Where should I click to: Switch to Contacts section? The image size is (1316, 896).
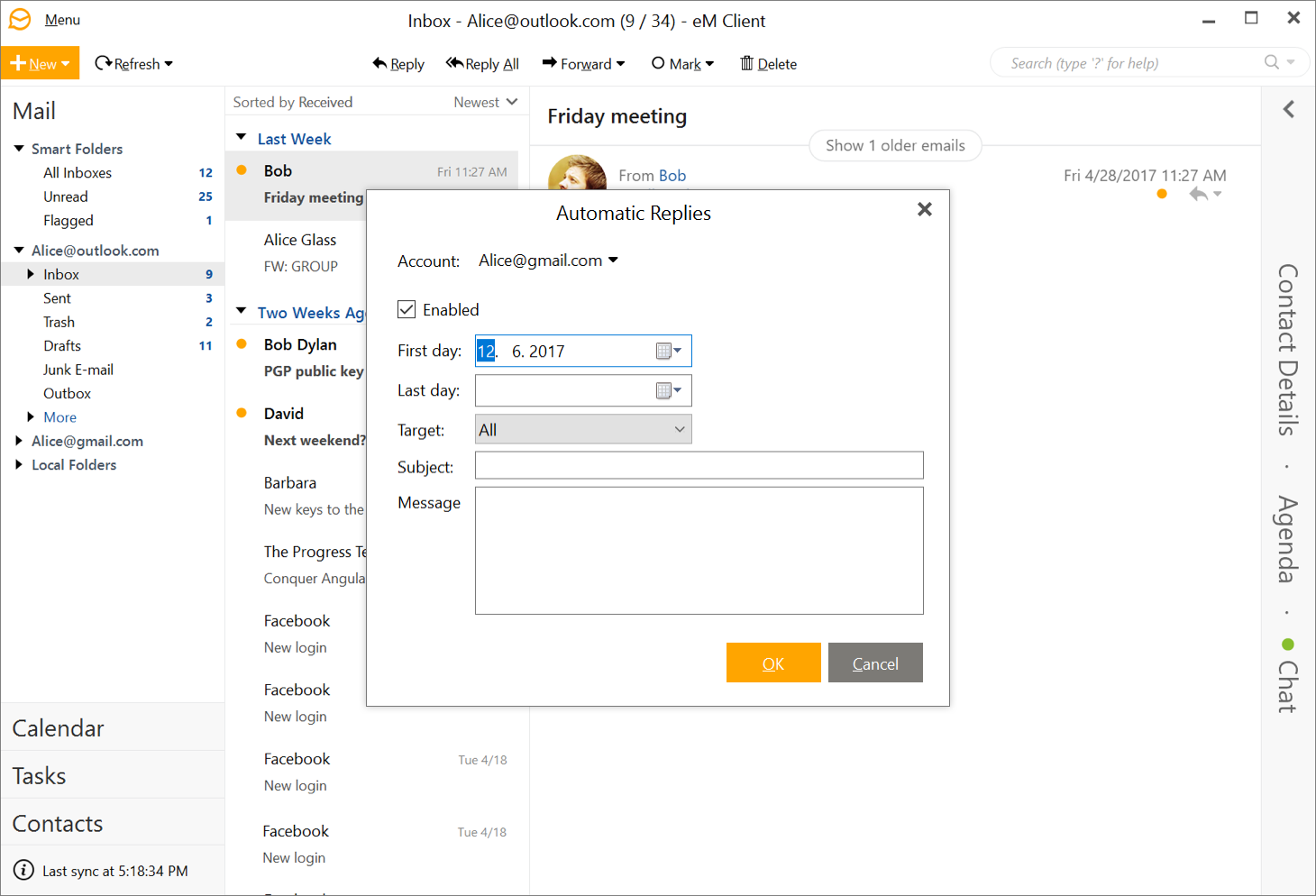click(113, 823)
